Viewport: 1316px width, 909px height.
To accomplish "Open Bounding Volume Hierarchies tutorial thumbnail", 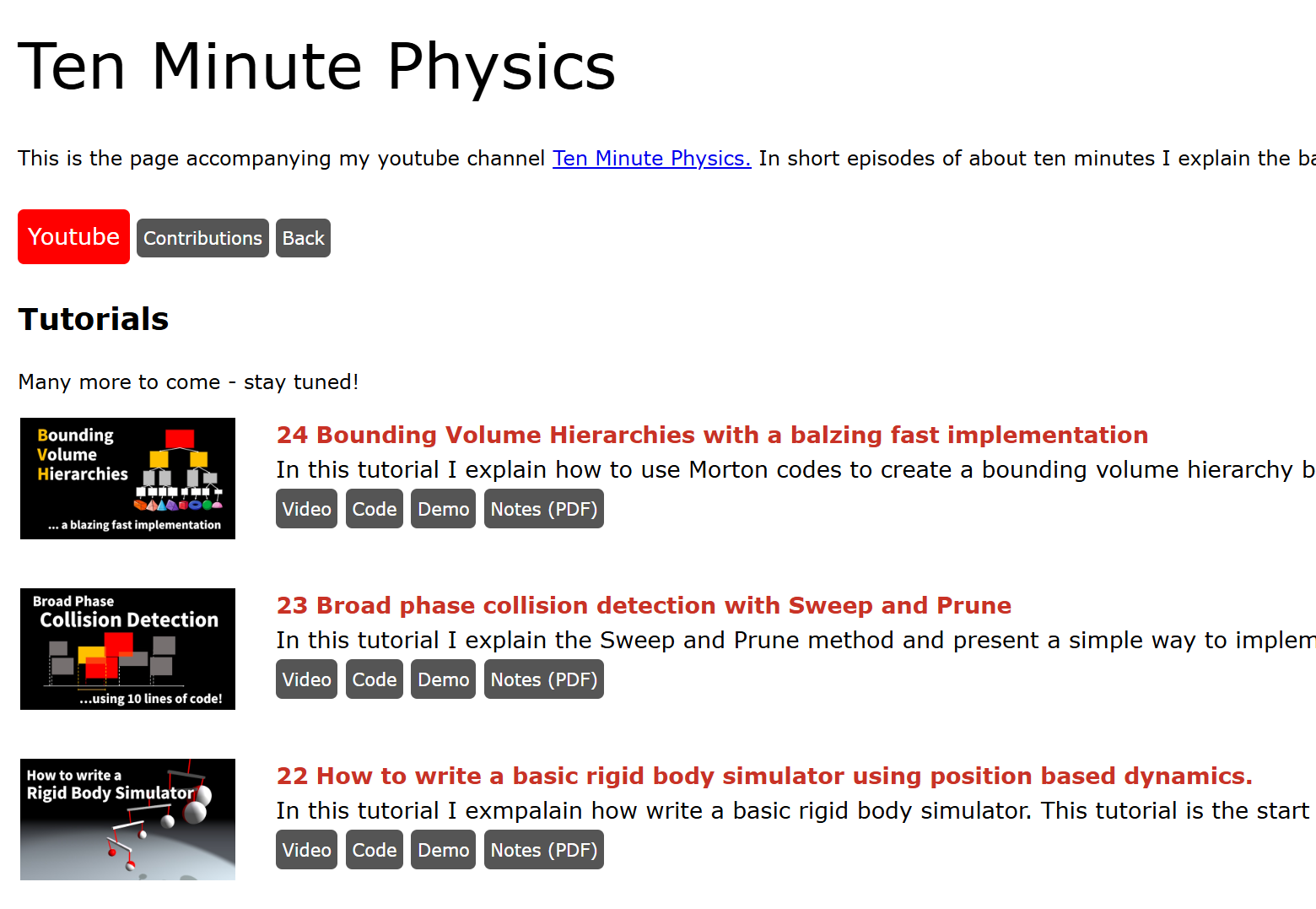I will (x=127, y=479).
